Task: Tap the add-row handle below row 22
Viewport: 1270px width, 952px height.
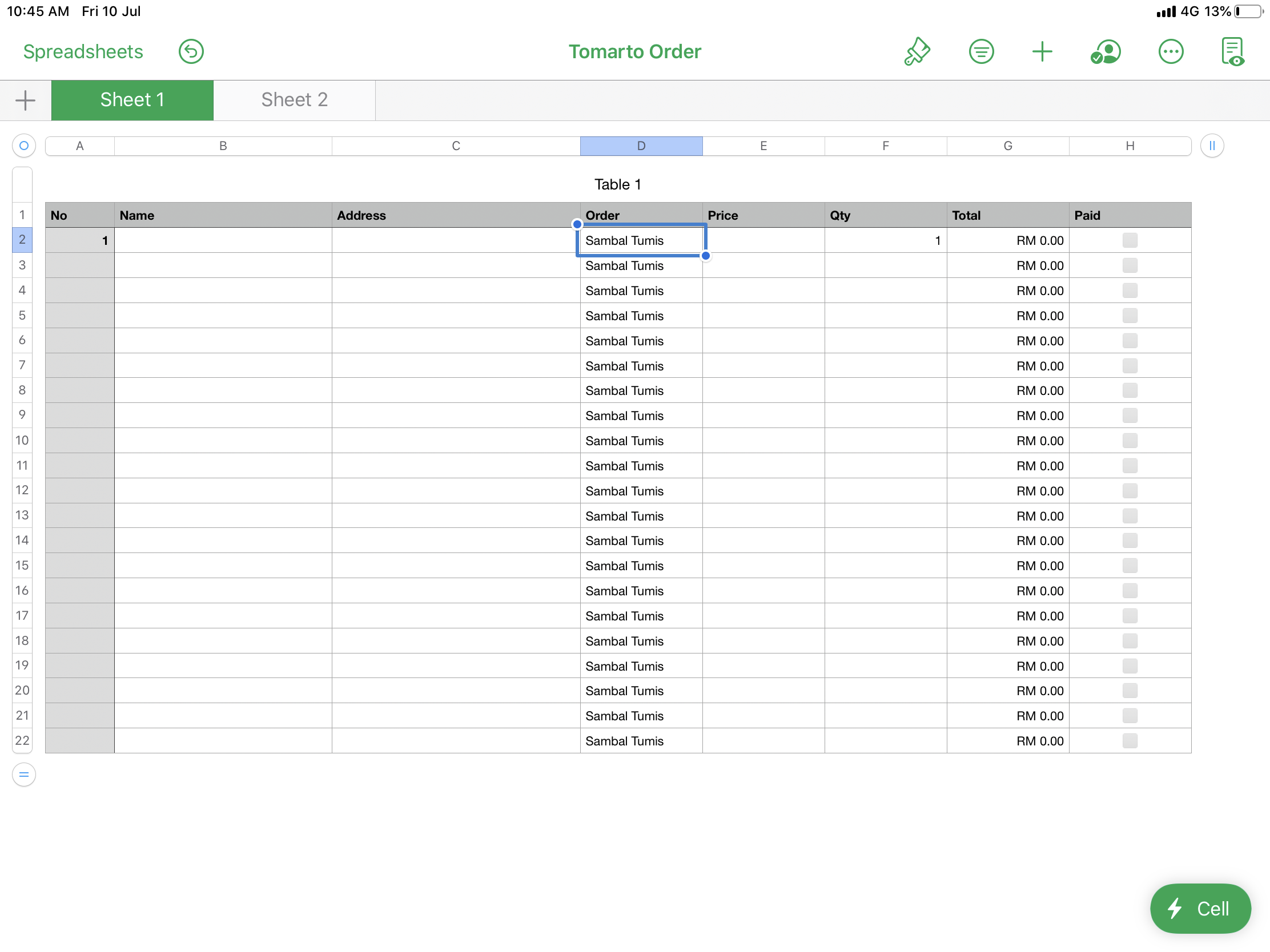Action: click(x=23, y=774)
